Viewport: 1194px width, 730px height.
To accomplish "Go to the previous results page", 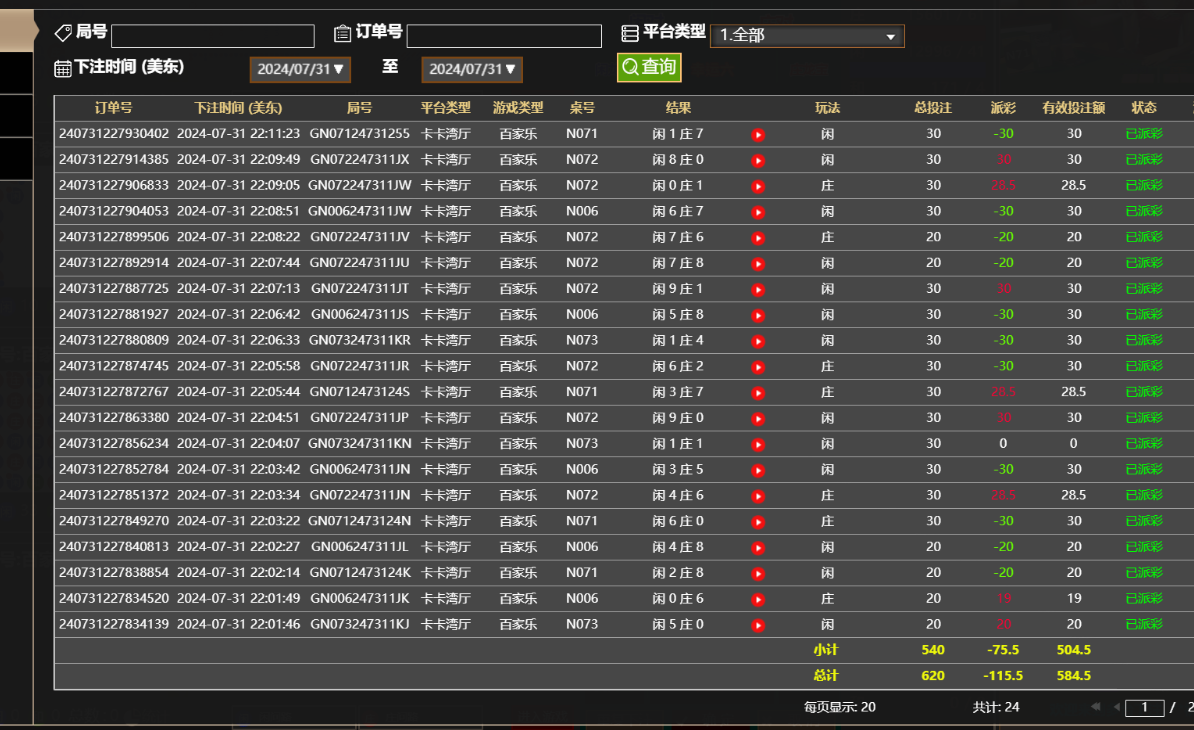I will click(1116, 708).
